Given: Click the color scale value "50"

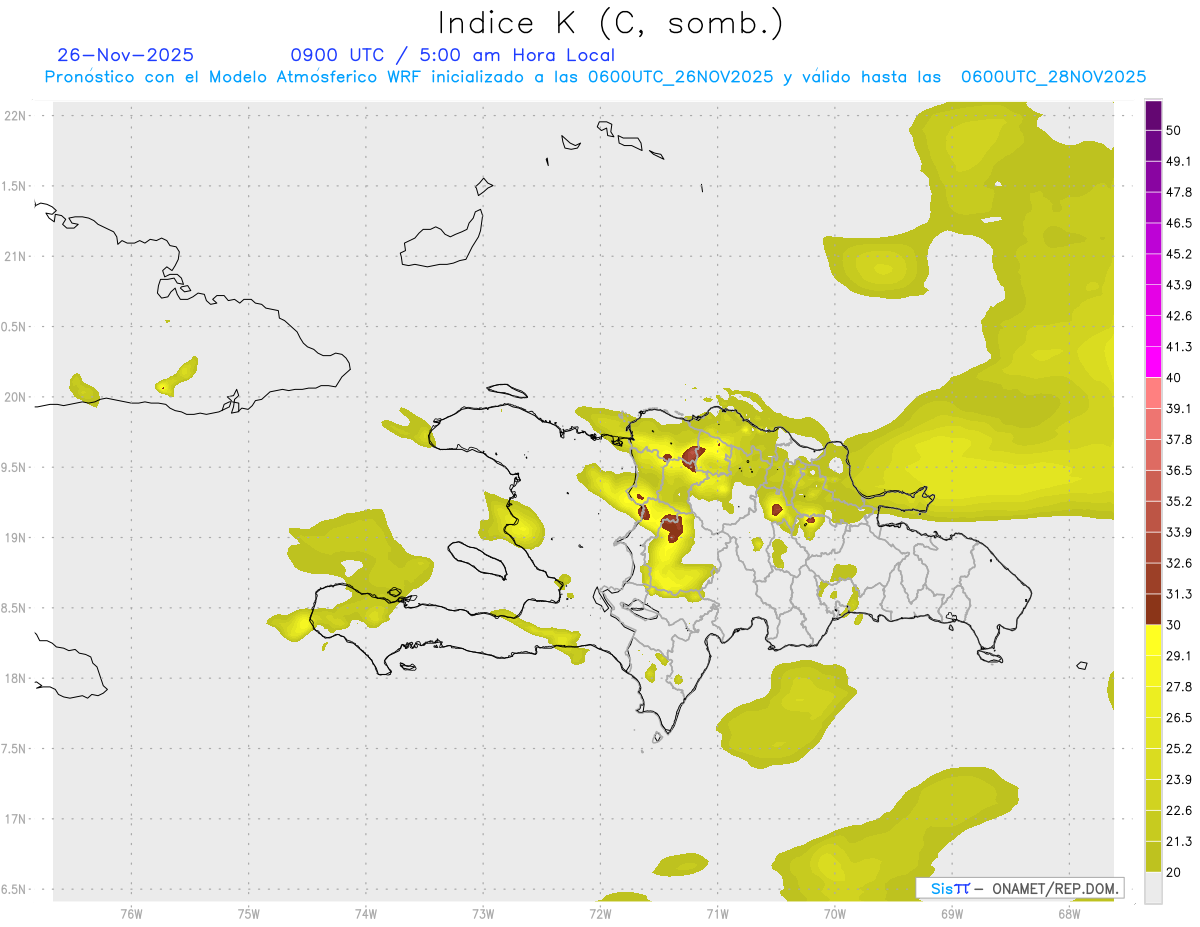Looking at the screenshot, I should 1174,130.
